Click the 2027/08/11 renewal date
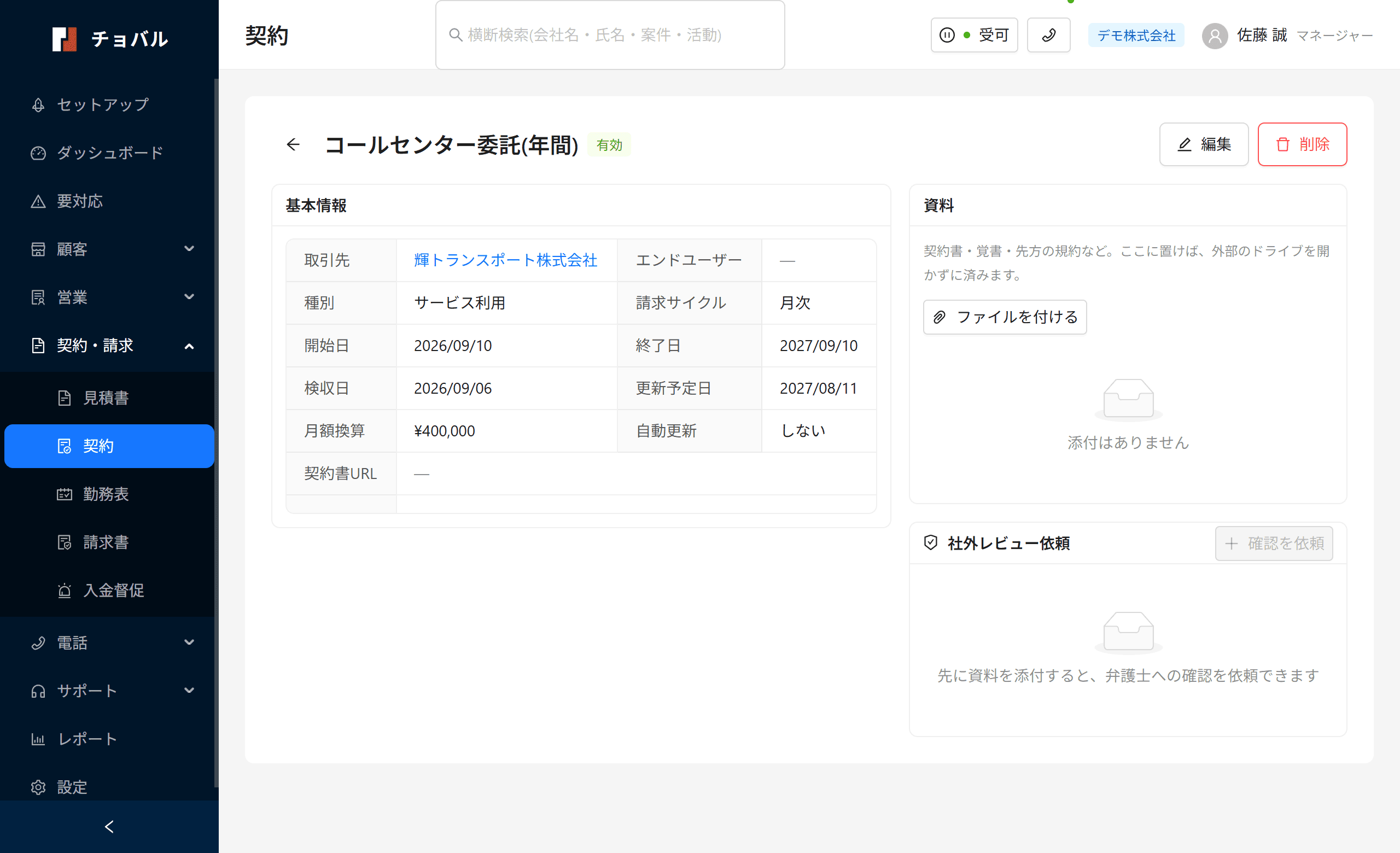 [818, 388]
